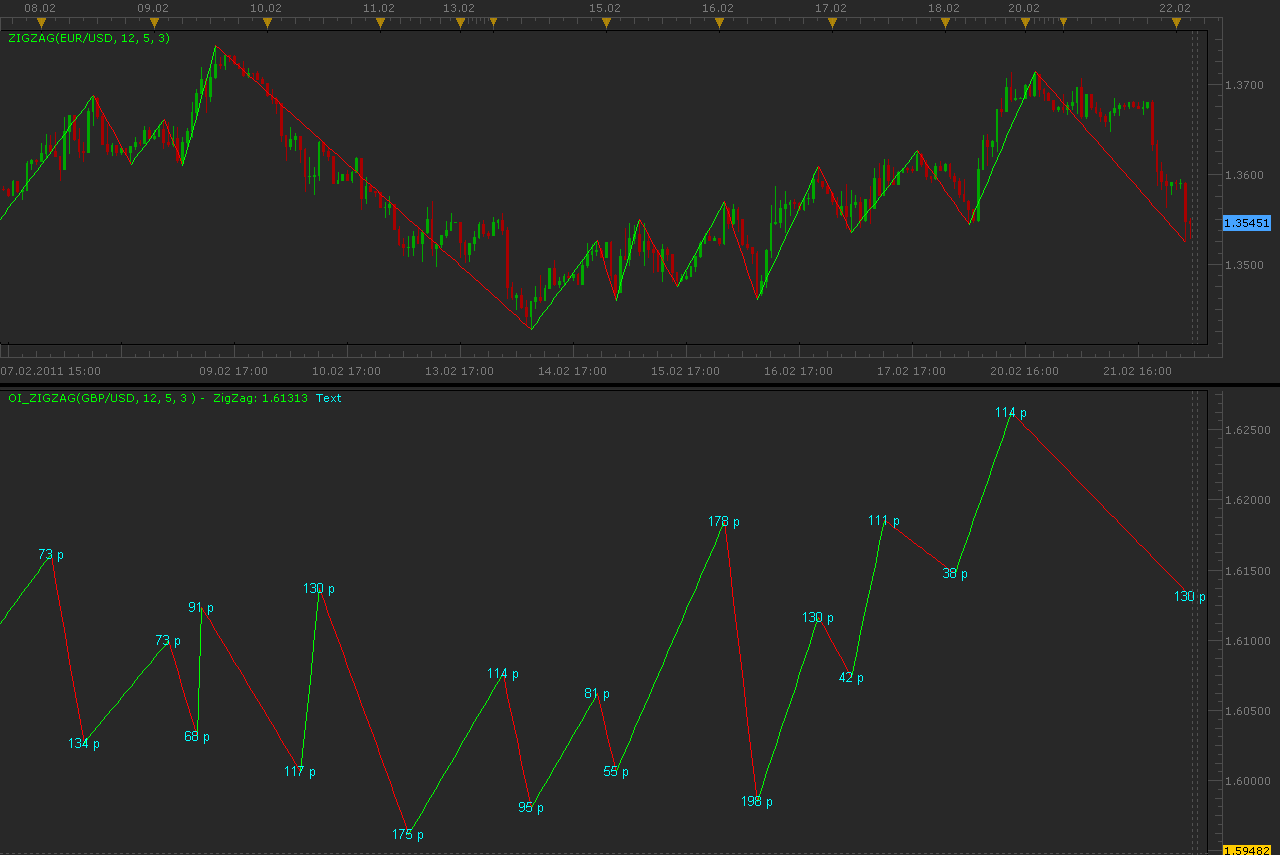
Task: Select the 95 p swing label
Action: [x=531, y=807]
